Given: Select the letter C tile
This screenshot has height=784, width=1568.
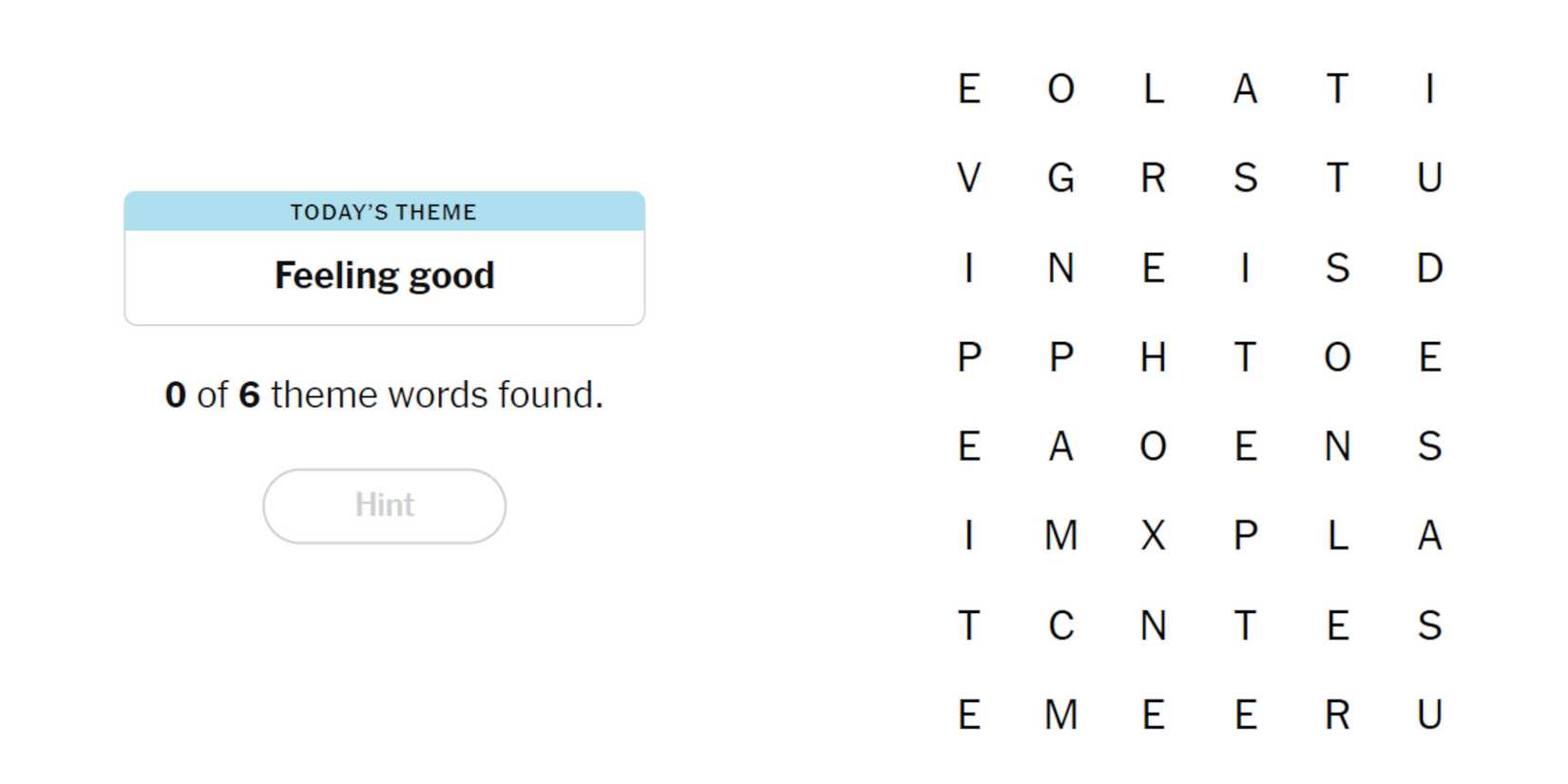Looking at the screenshot, I should 1061,625.
